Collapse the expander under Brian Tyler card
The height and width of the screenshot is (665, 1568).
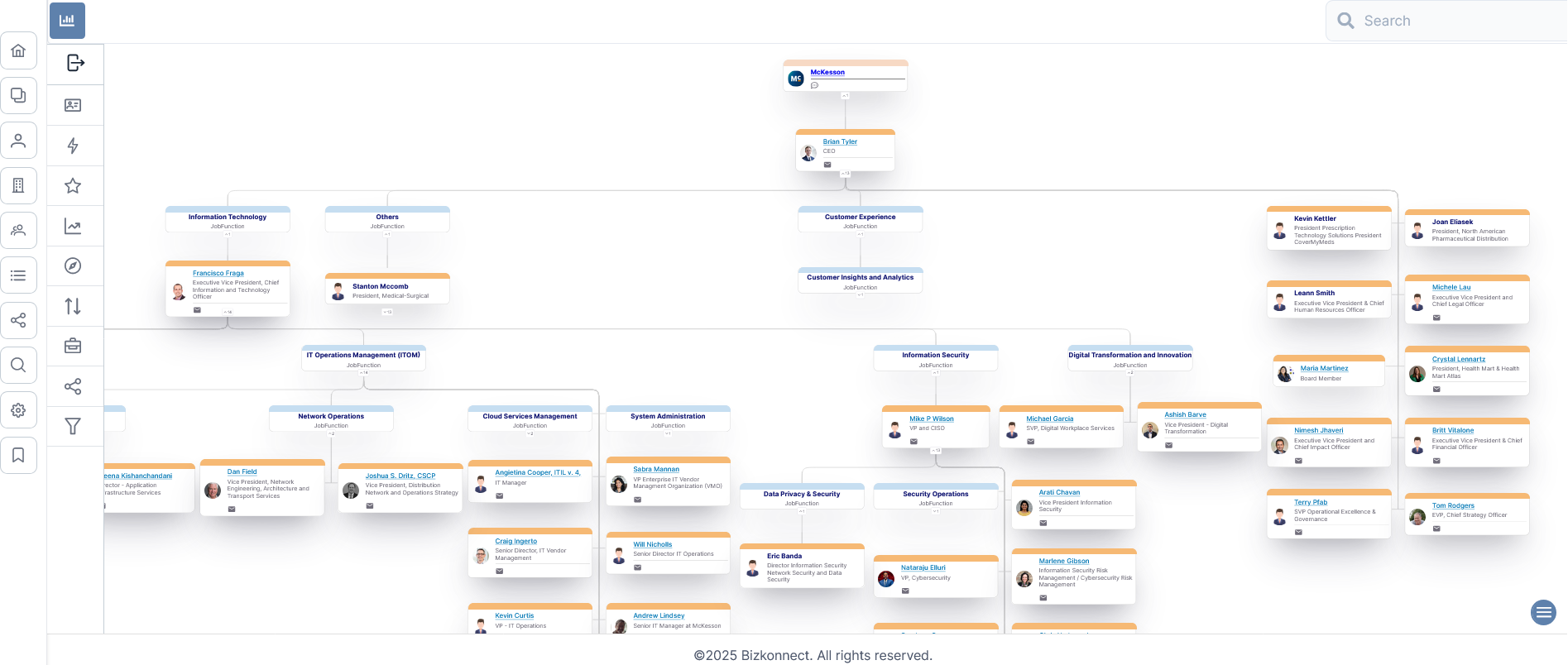[845, 174]
